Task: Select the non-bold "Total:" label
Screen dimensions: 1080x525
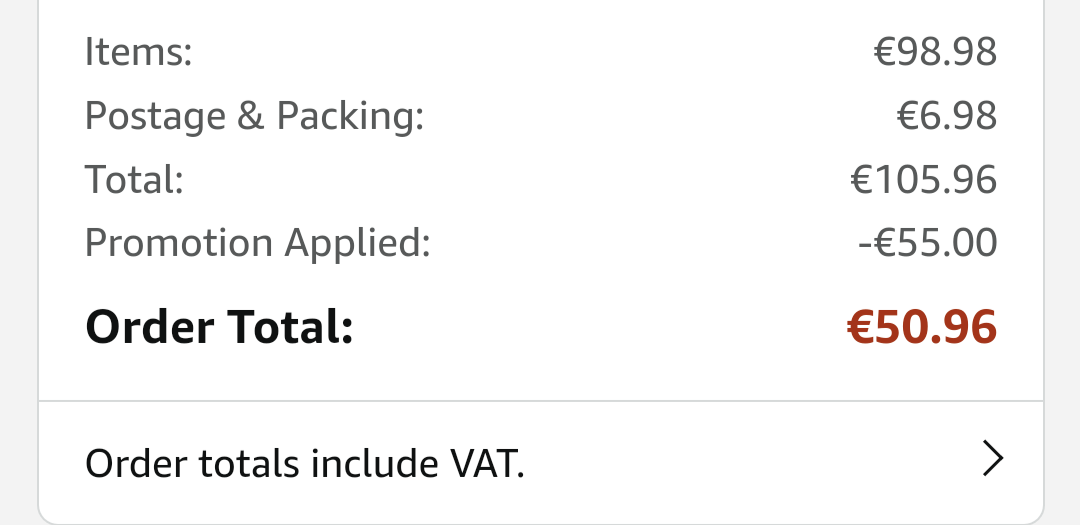Action: [134, 180]
